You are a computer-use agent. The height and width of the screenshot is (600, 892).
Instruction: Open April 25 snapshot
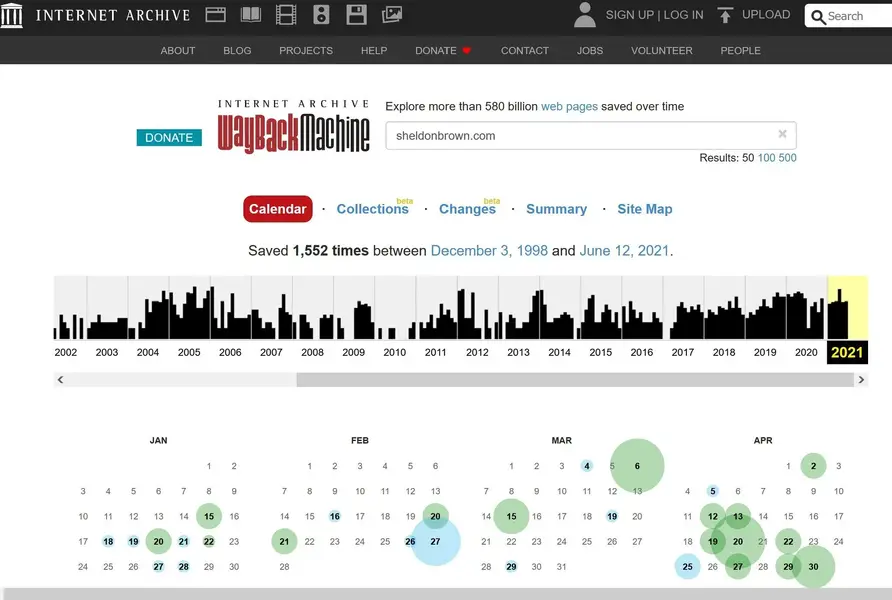point(688,566)
